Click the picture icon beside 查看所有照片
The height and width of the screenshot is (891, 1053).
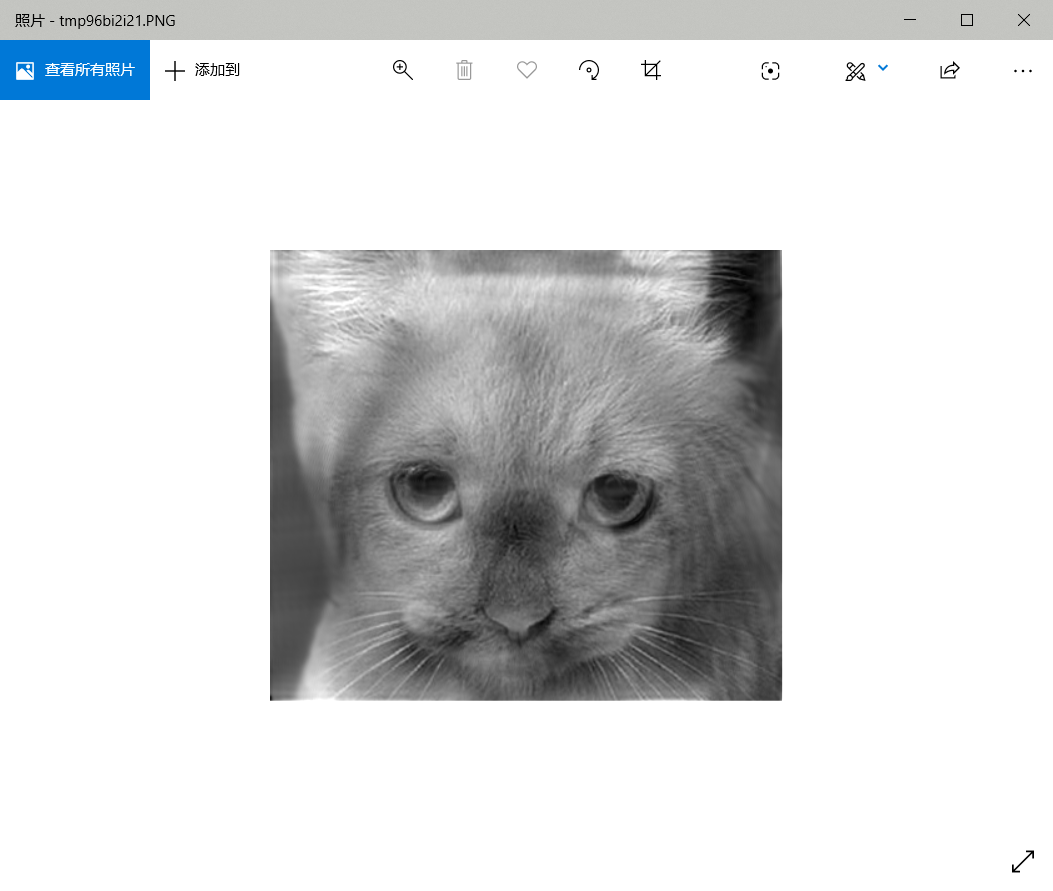click(x=25, y=70)
